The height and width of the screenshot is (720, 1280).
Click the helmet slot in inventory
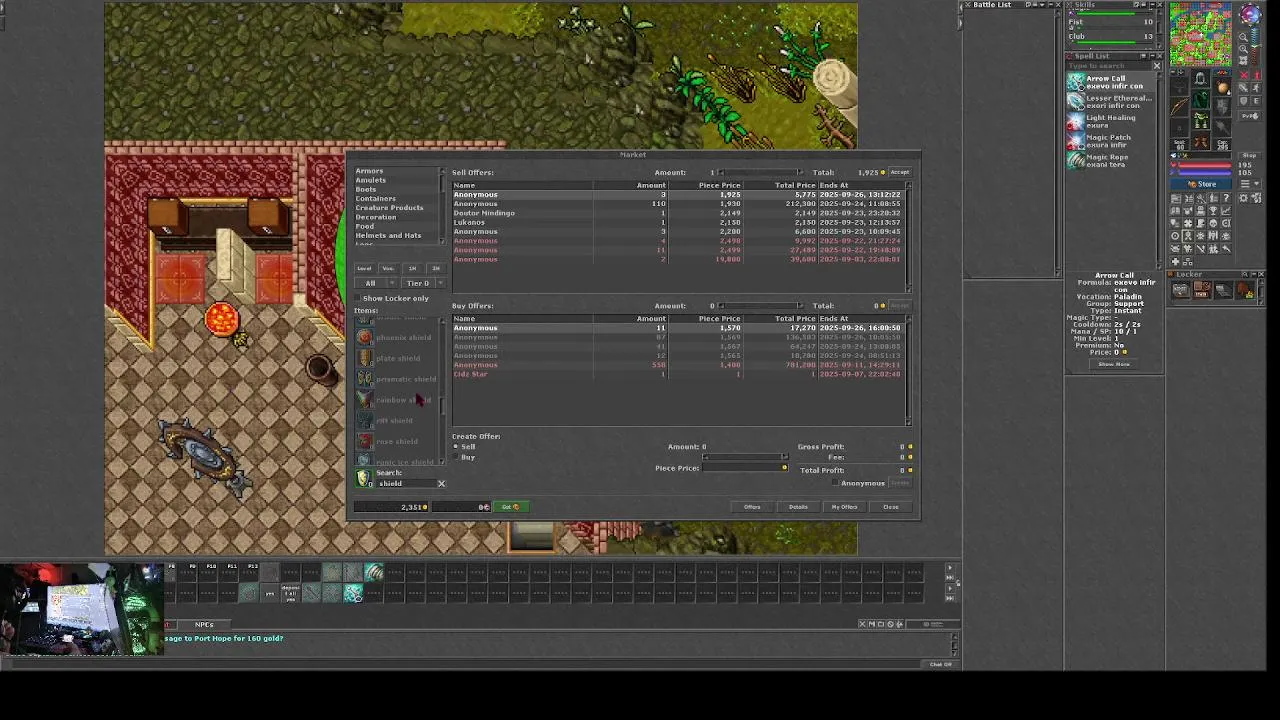[x=1201, y=80]
